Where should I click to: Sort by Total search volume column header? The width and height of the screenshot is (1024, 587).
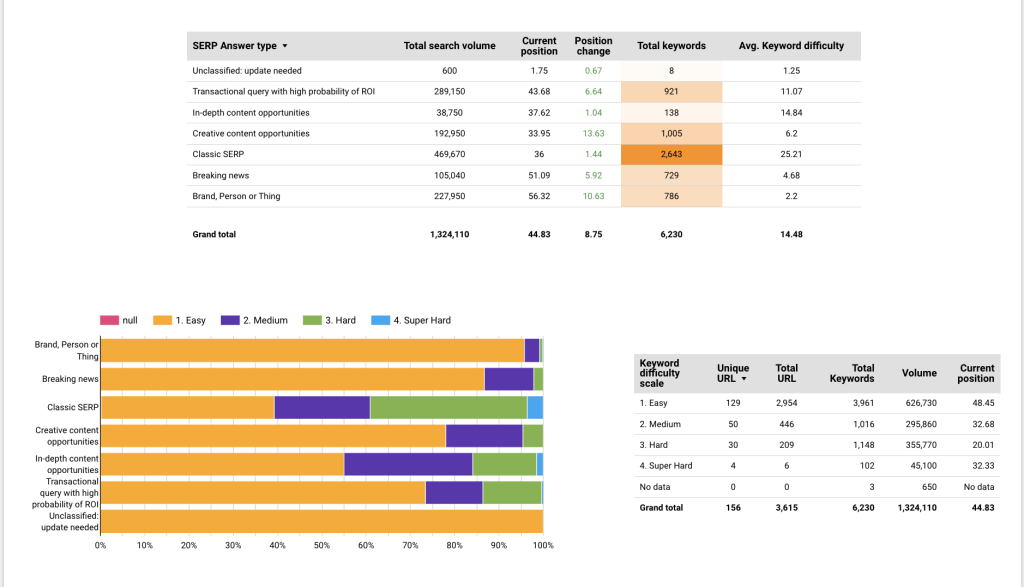coord(449,46)
